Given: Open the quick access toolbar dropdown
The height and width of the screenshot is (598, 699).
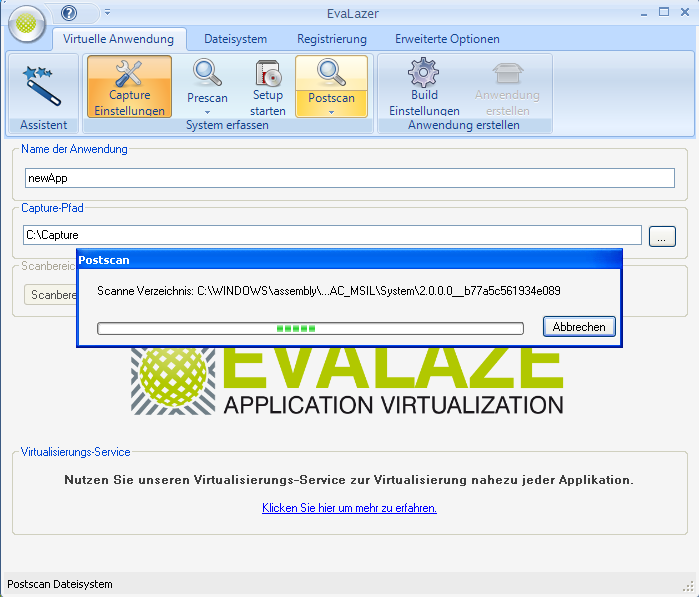Looking at the screenshot, I should [107, 13].
